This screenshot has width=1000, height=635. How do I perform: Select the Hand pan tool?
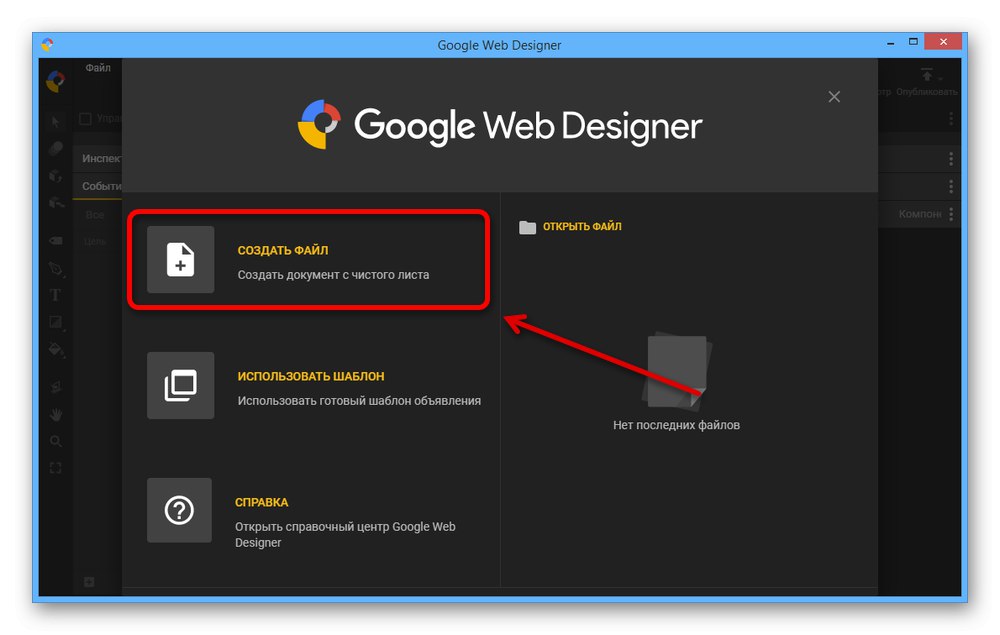pos(56,414)
